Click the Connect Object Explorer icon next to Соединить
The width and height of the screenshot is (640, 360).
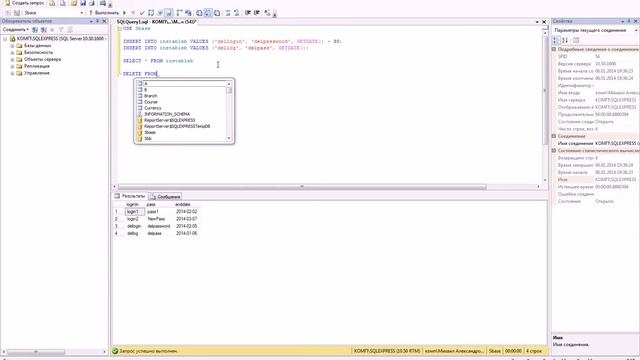35,30
